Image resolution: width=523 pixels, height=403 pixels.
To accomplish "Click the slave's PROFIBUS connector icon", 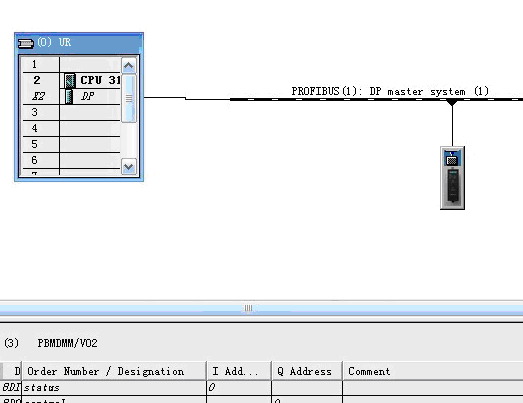I will (452, 158).
